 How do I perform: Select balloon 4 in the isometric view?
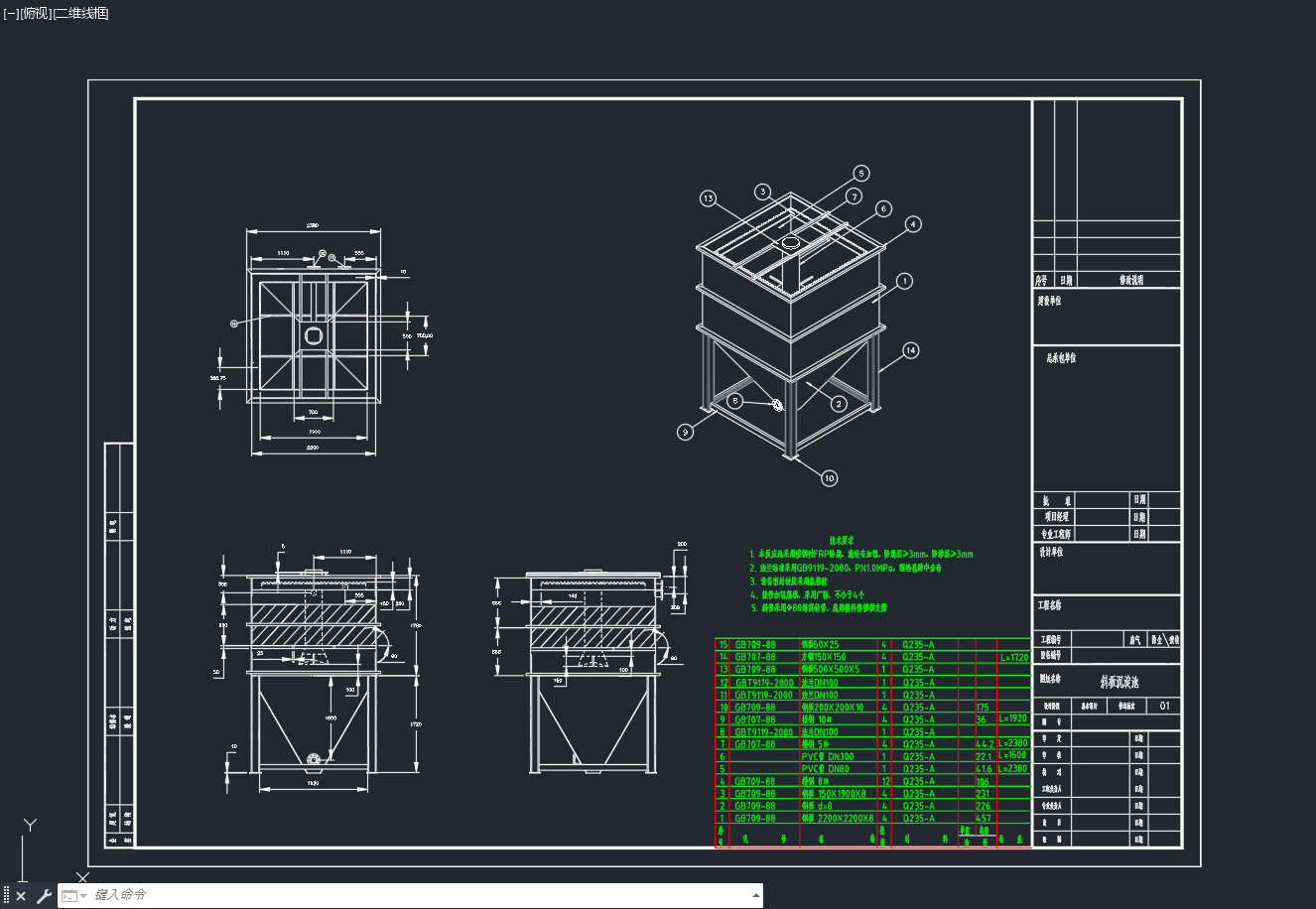tap(913, 224)
